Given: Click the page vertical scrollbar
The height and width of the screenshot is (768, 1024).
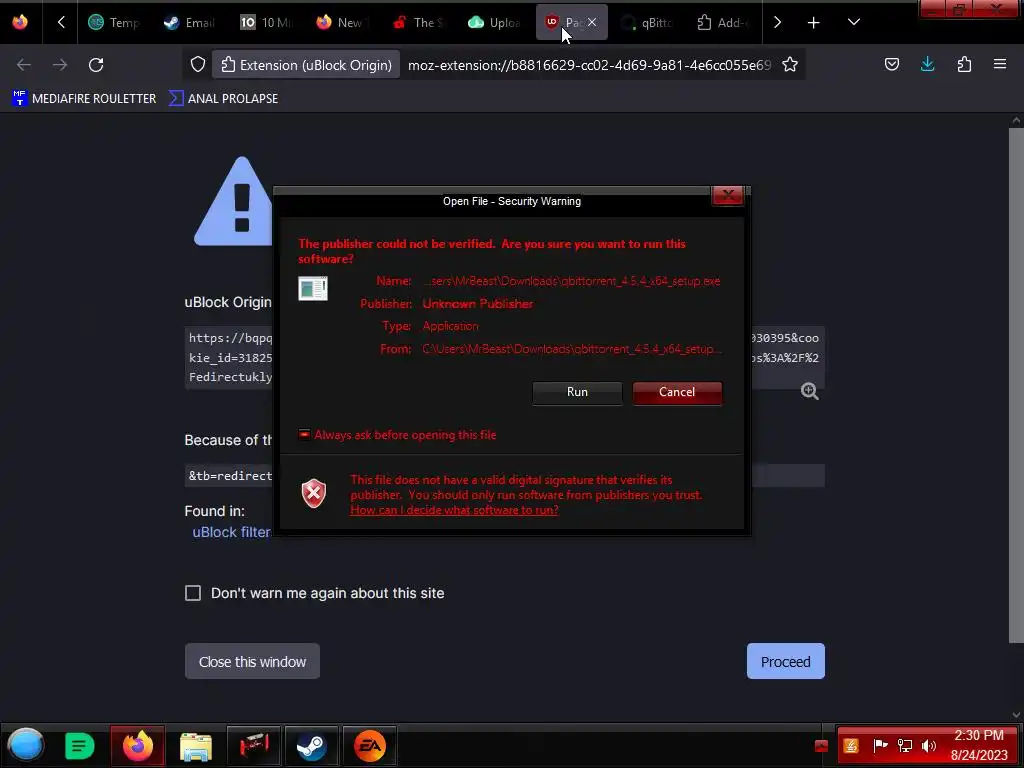Looking at the screenshot, I should pos(1016,385).
